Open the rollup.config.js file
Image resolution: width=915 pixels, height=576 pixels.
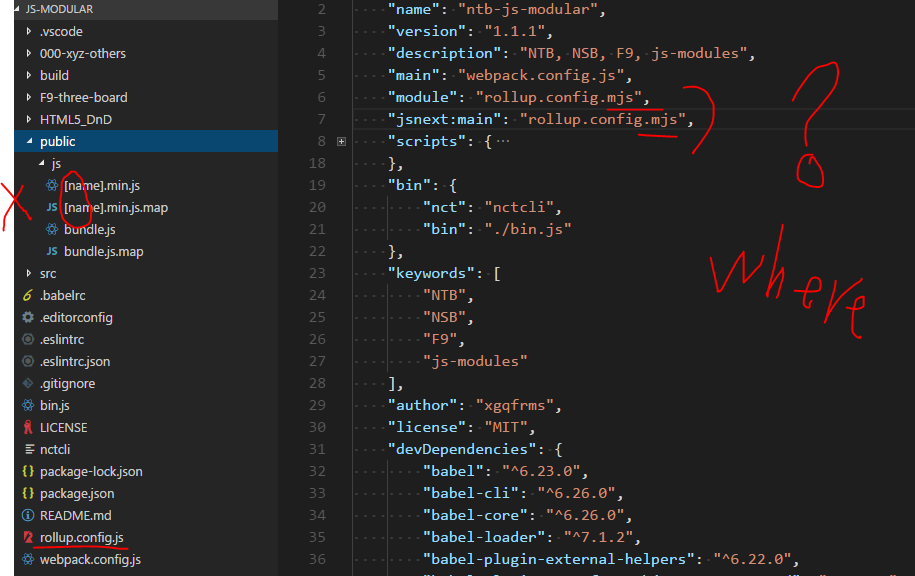coord(82,537)
